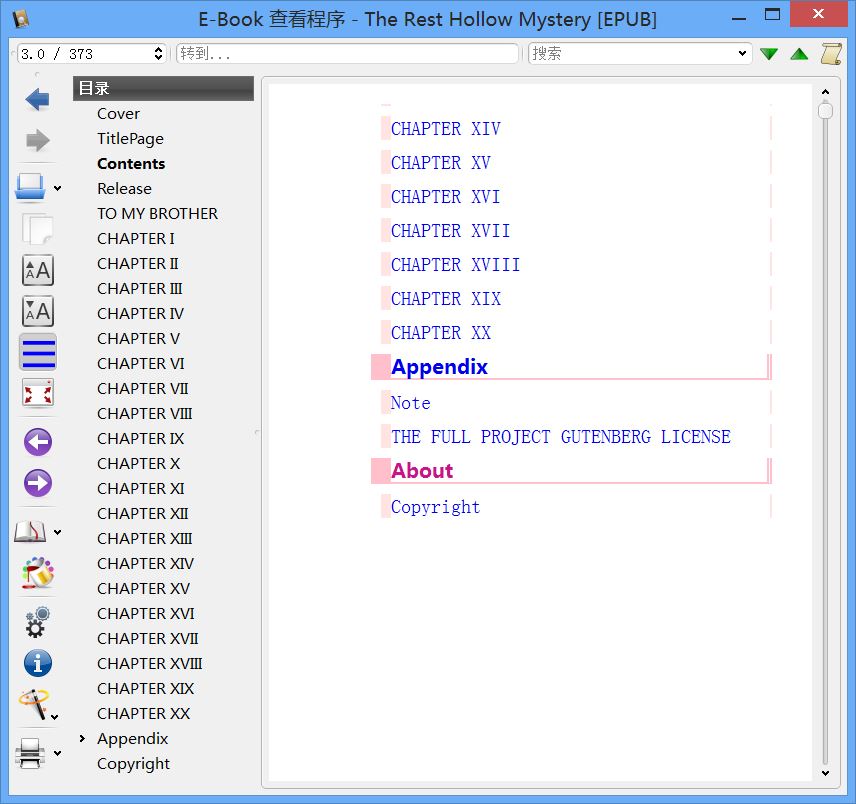Viewport: 856px width, 804px height.
Task: Open the search history dropdown
Action: [x=742, y=53]
